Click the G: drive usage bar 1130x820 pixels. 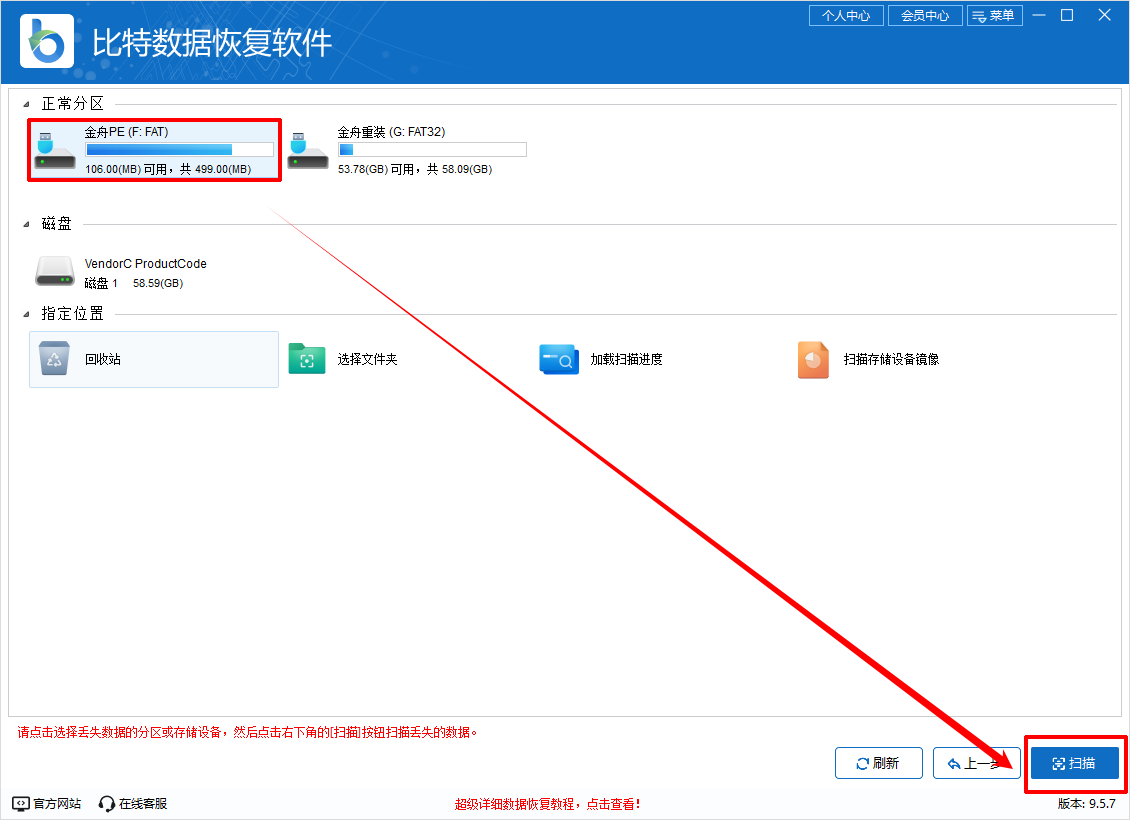[x=432, y=150]
